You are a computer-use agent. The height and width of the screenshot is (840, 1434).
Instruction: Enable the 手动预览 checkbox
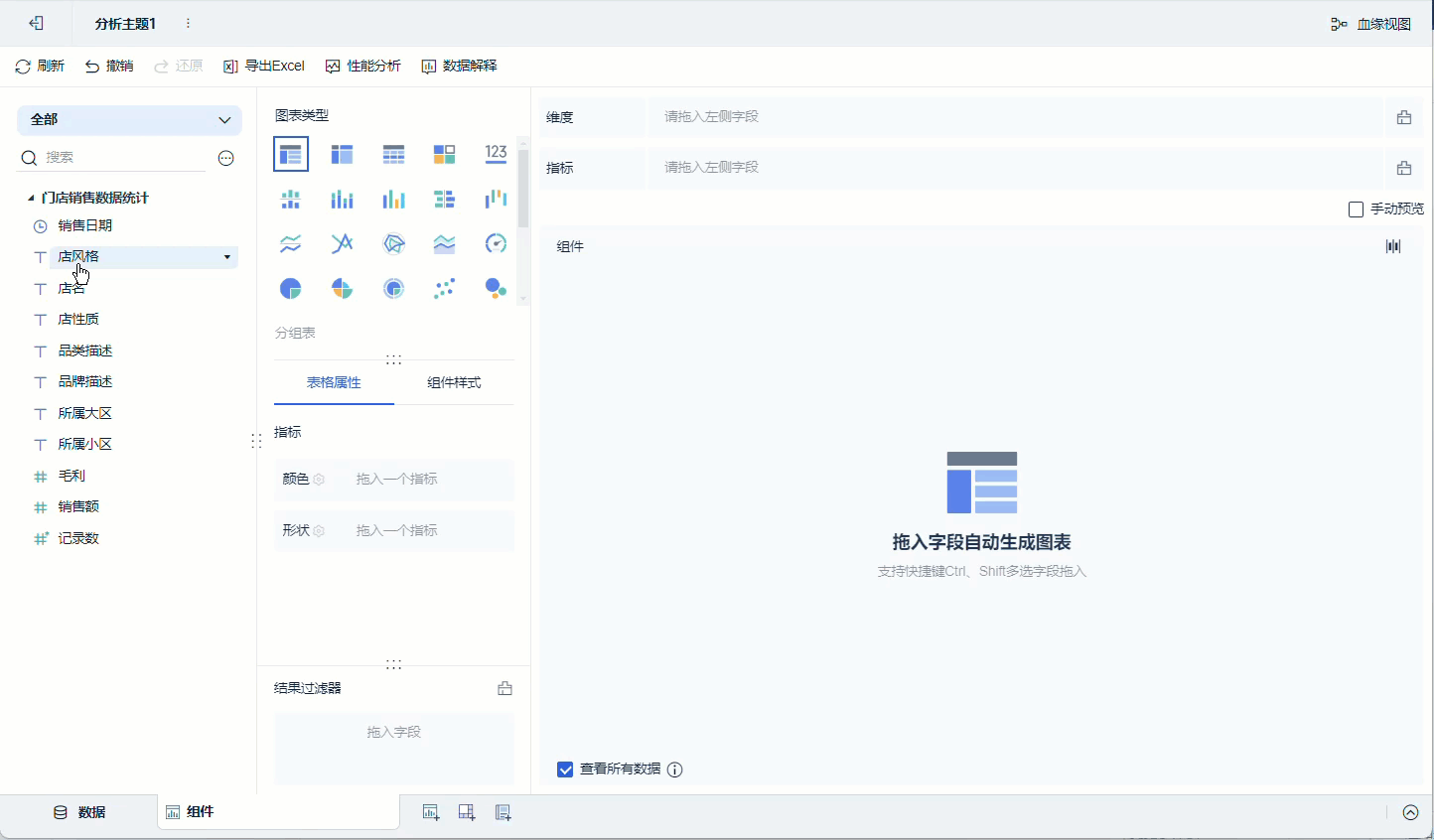coord(1356,210)
